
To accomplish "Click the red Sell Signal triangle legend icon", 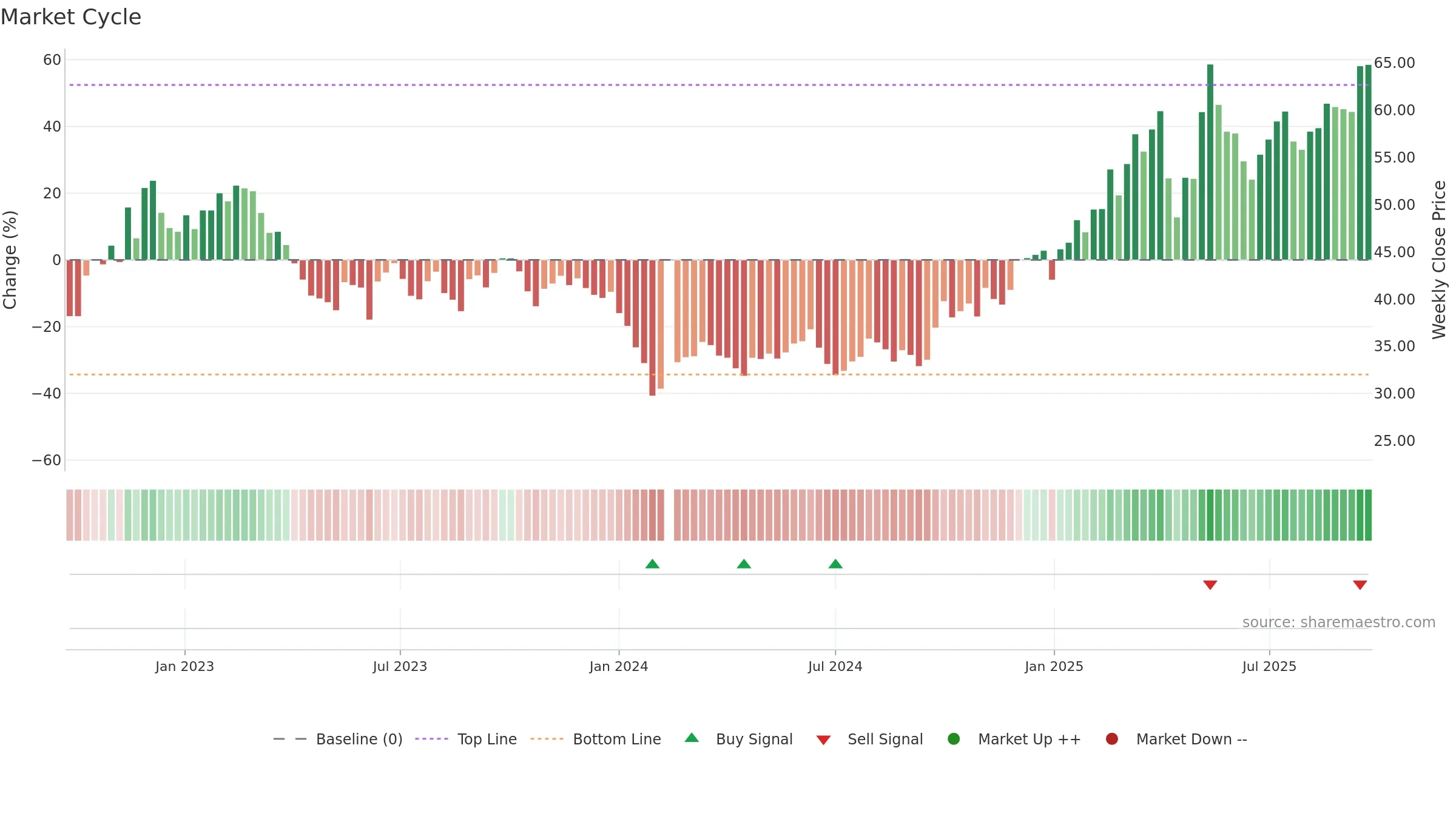I will point(823,740).
